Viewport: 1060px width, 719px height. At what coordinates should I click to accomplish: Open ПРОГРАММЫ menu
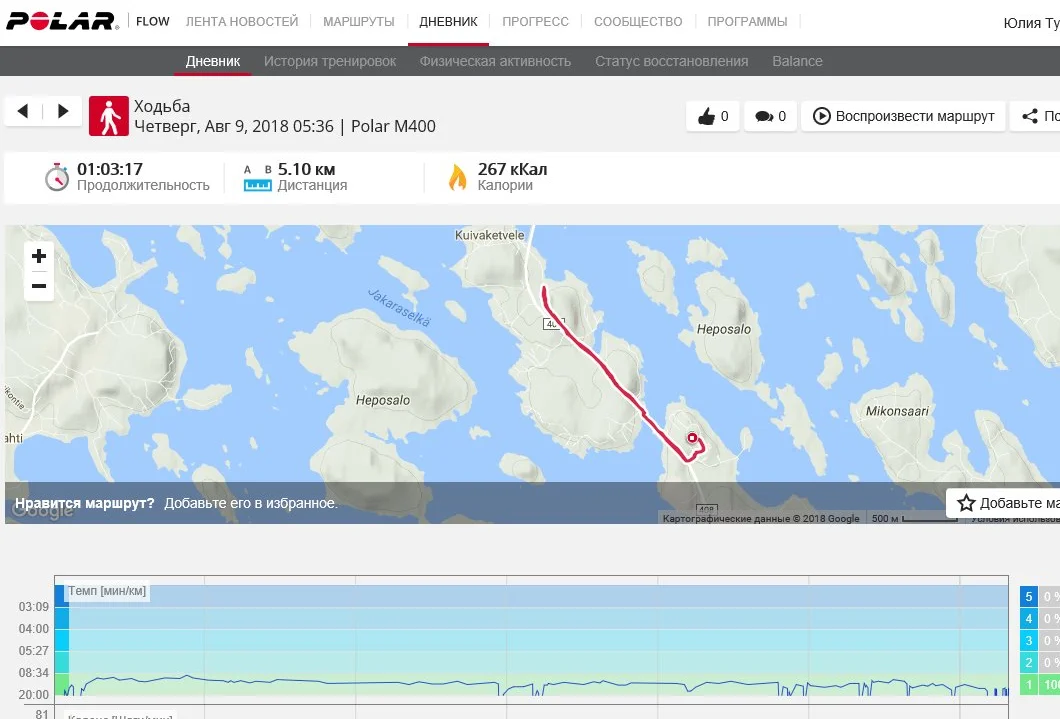coord(747,22)
